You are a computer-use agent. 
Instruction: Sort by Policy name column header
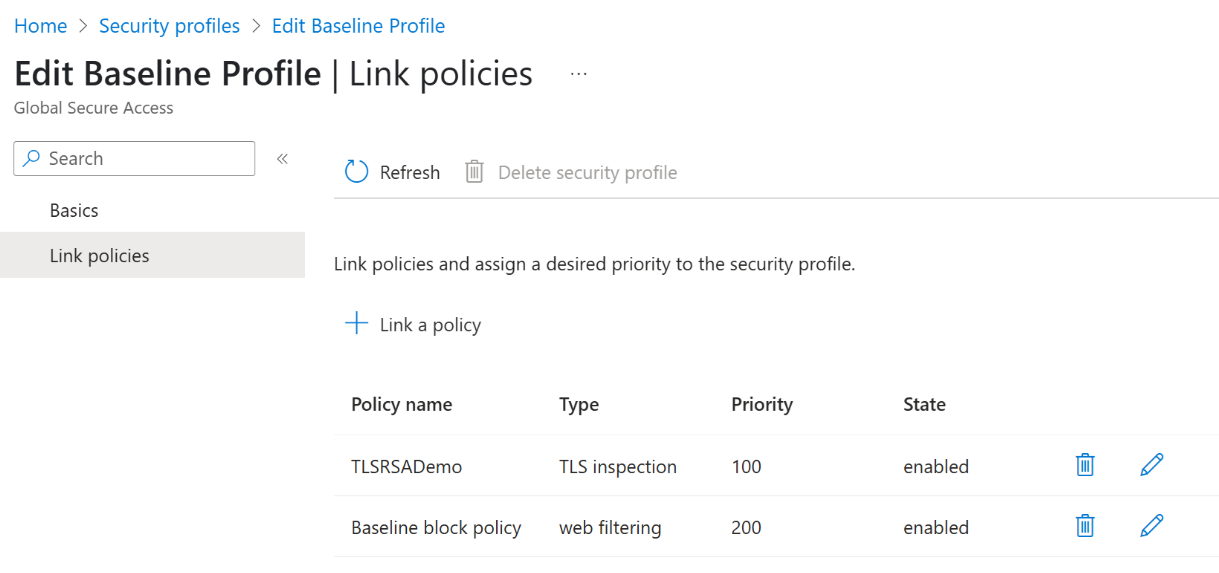401,404
